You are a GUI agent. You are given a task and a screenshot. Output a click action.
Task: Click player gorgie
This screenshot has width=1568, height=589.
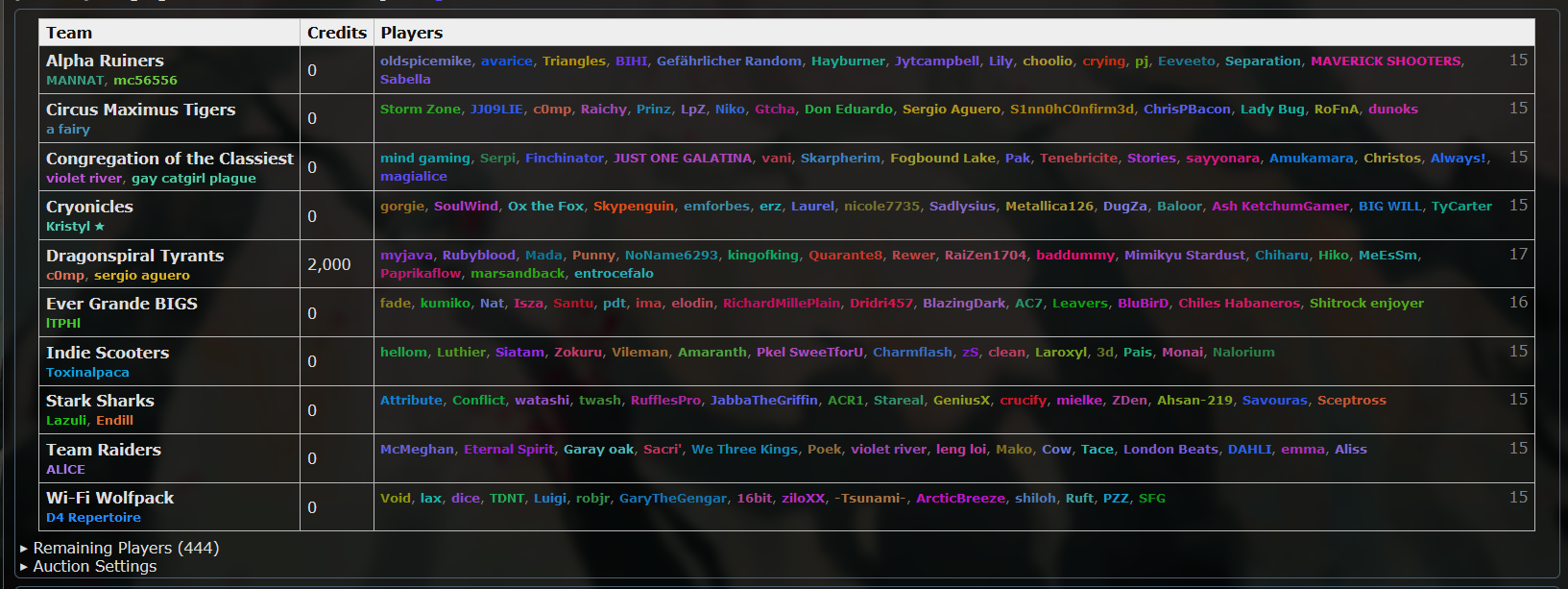point(402,206)
